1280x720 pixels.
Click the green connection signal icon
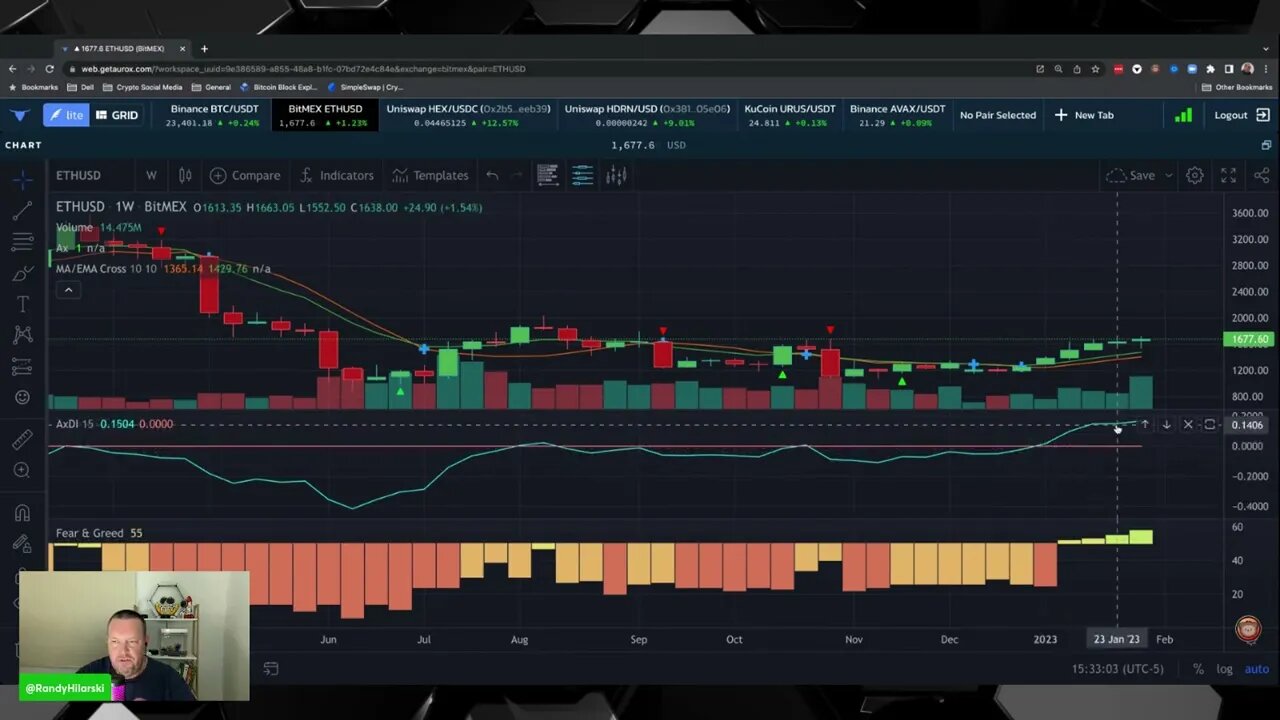pyautogui.click(x=1183, y=115)
